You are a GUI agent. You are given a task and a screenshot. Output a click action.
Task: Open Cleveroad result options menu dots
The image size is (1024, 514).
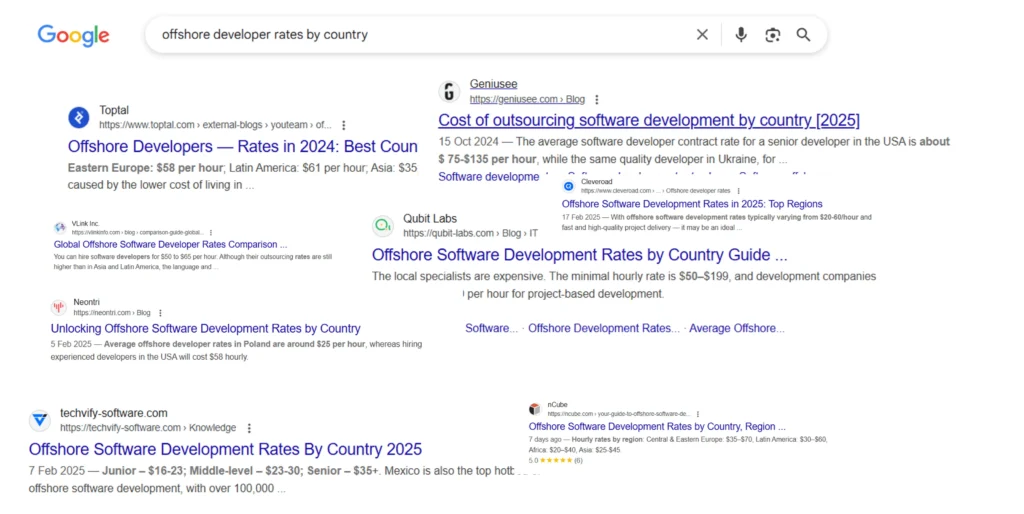(739, 191)
